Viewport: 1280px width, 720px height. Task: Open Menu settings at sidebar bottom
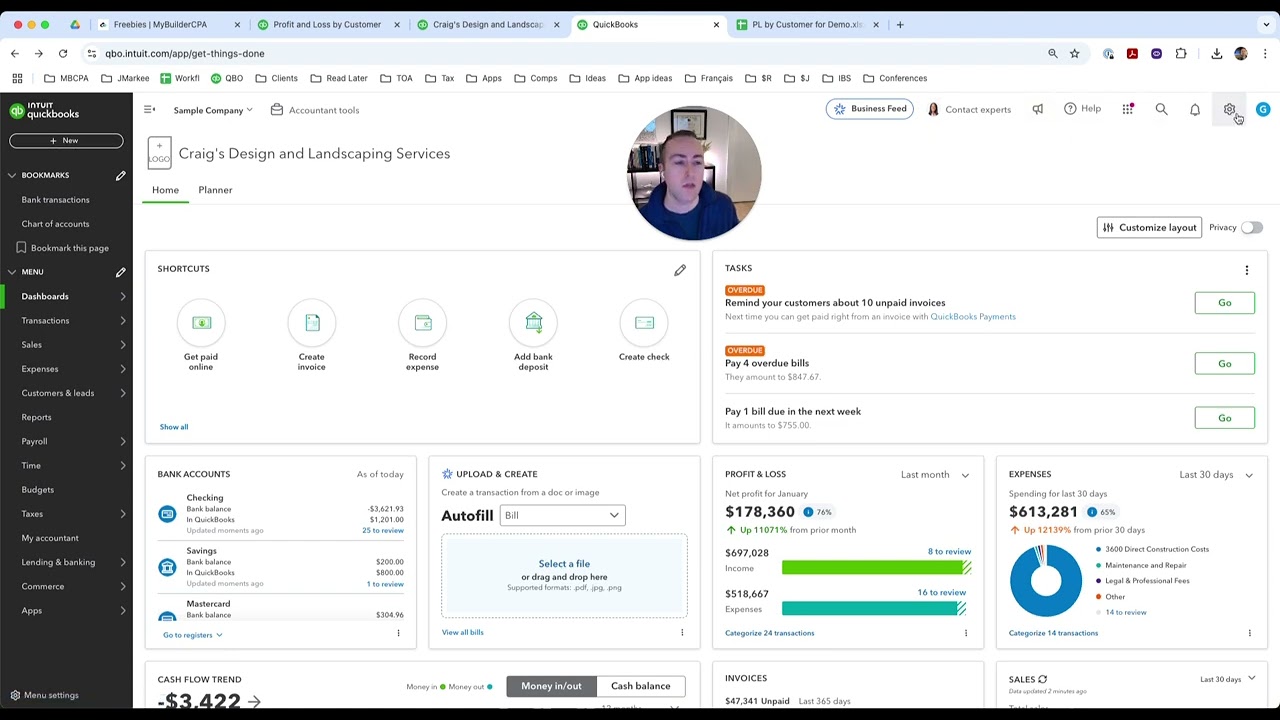point(44,695)
